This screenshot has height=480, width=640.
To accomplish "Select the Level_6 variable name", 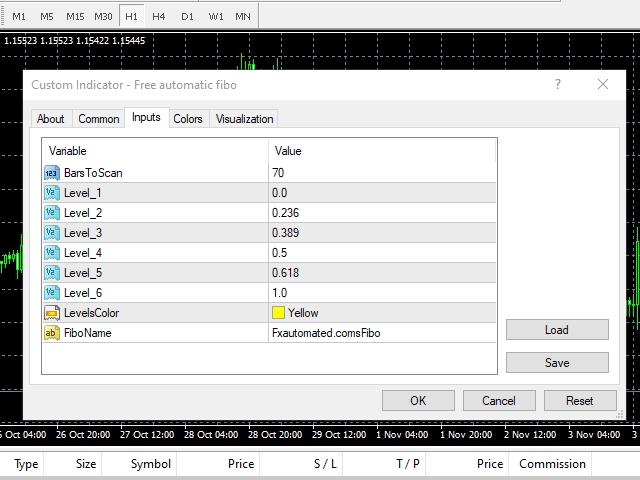I will point(83,293).
